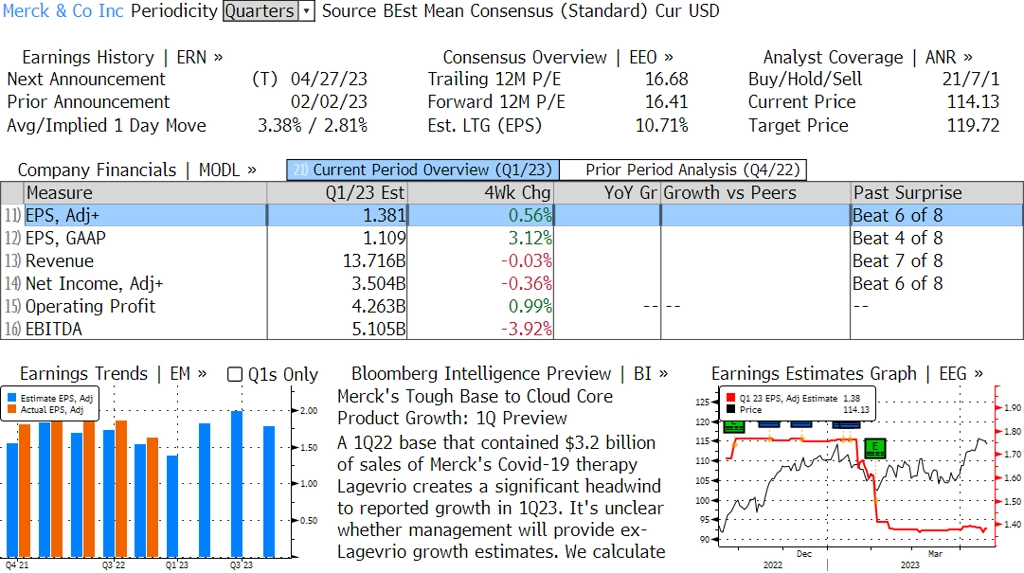Open Merck & Co Inc company link
The height and width of the screenshot is (573, 1024).
click(63, 11)
